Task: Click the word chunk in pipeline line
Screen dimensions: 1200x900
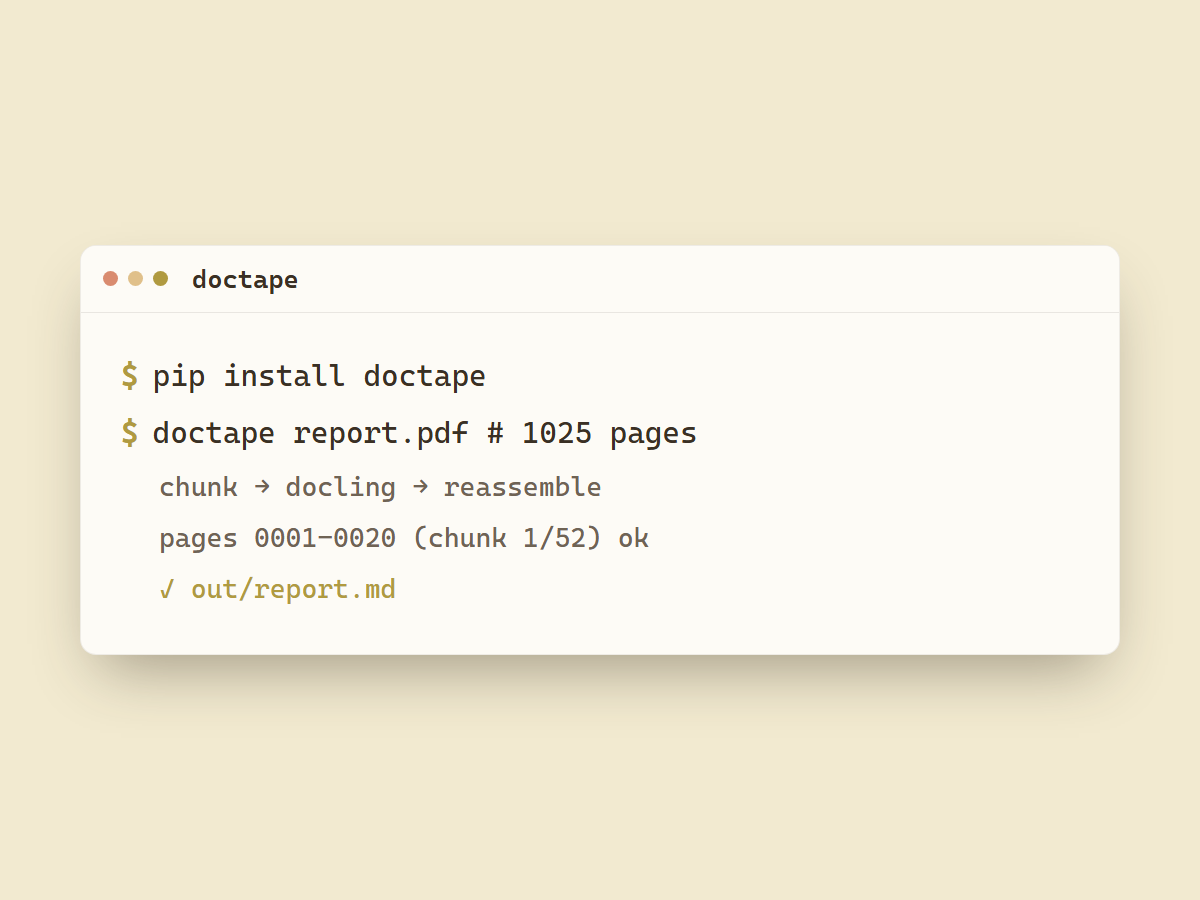Action: click(198, 487)
